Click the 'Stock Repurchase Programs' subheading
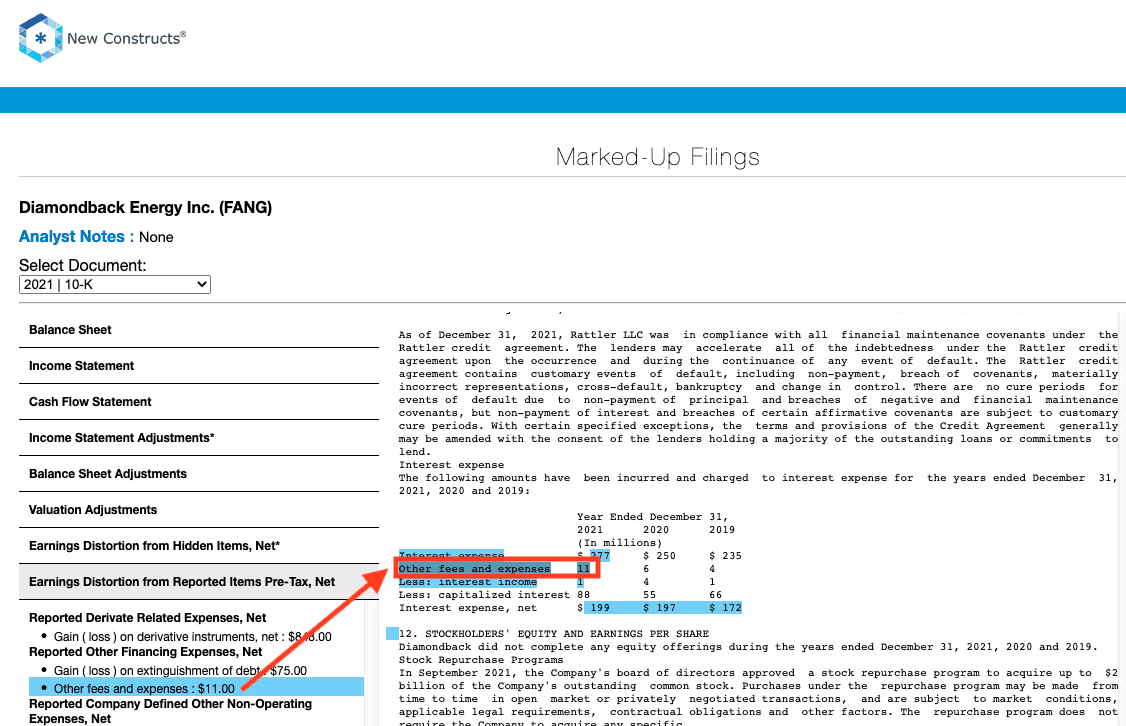Image resolution: width=1126 pixels, height=726 pixels. [x=481, y=659]
